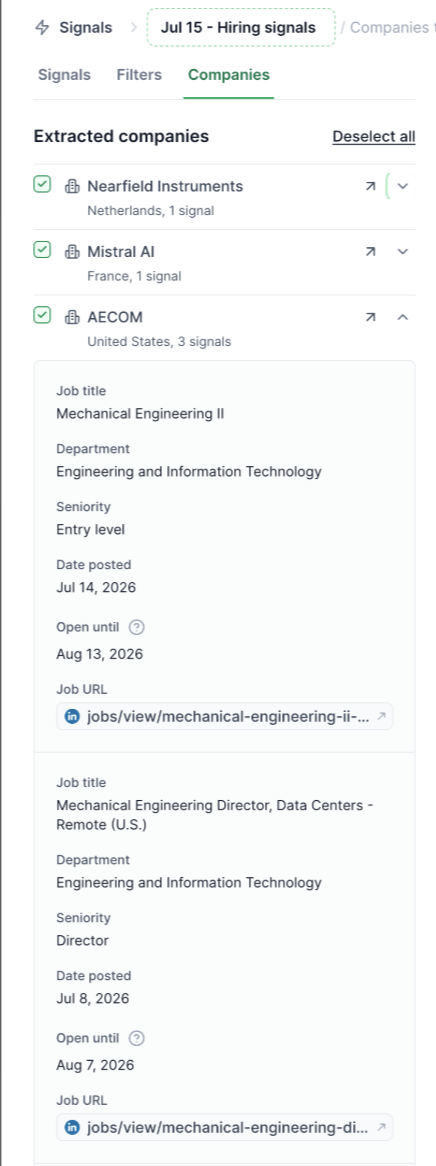Switch to the Signals tab
This screenshot has height=1166, width=436.
click(64, 74)
